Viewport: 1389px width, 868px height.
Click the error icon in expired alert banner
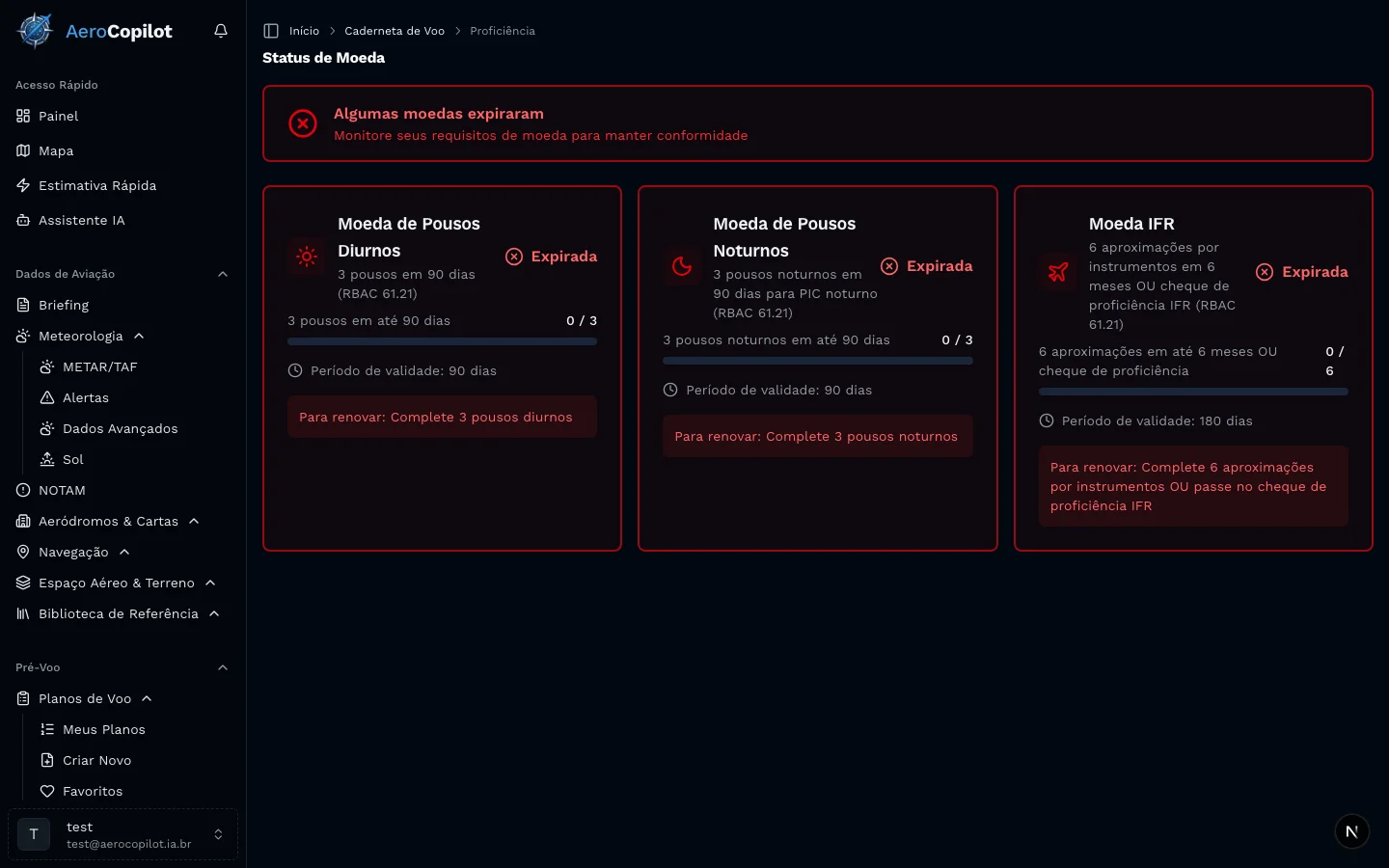coord(303,123)
